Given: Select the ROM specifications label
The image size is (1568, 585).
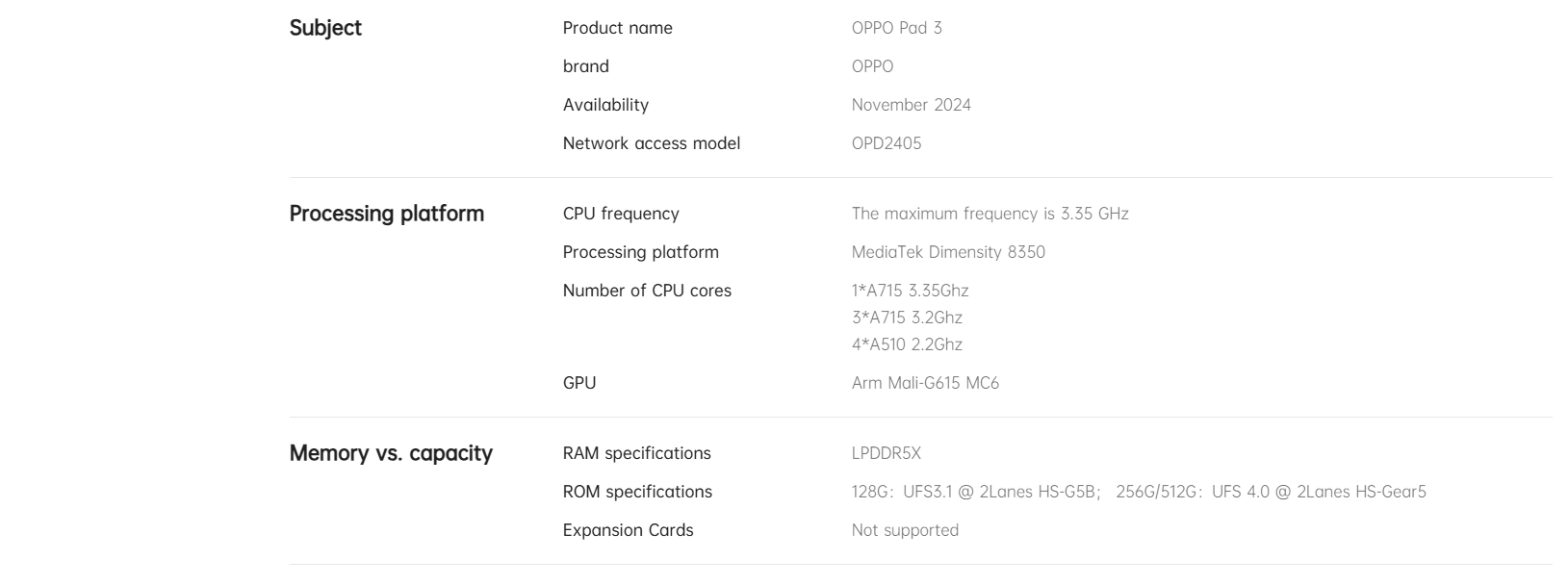Looking at the screenshot, I should [x=637, y=492].
